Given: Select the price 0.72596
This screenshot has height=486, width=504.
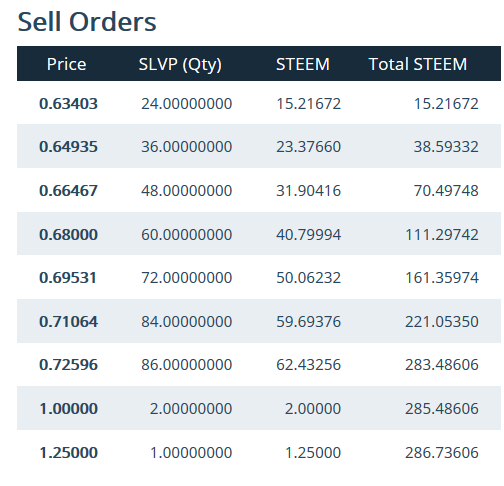Looking at the screenshot, I should tap(68, 365).
